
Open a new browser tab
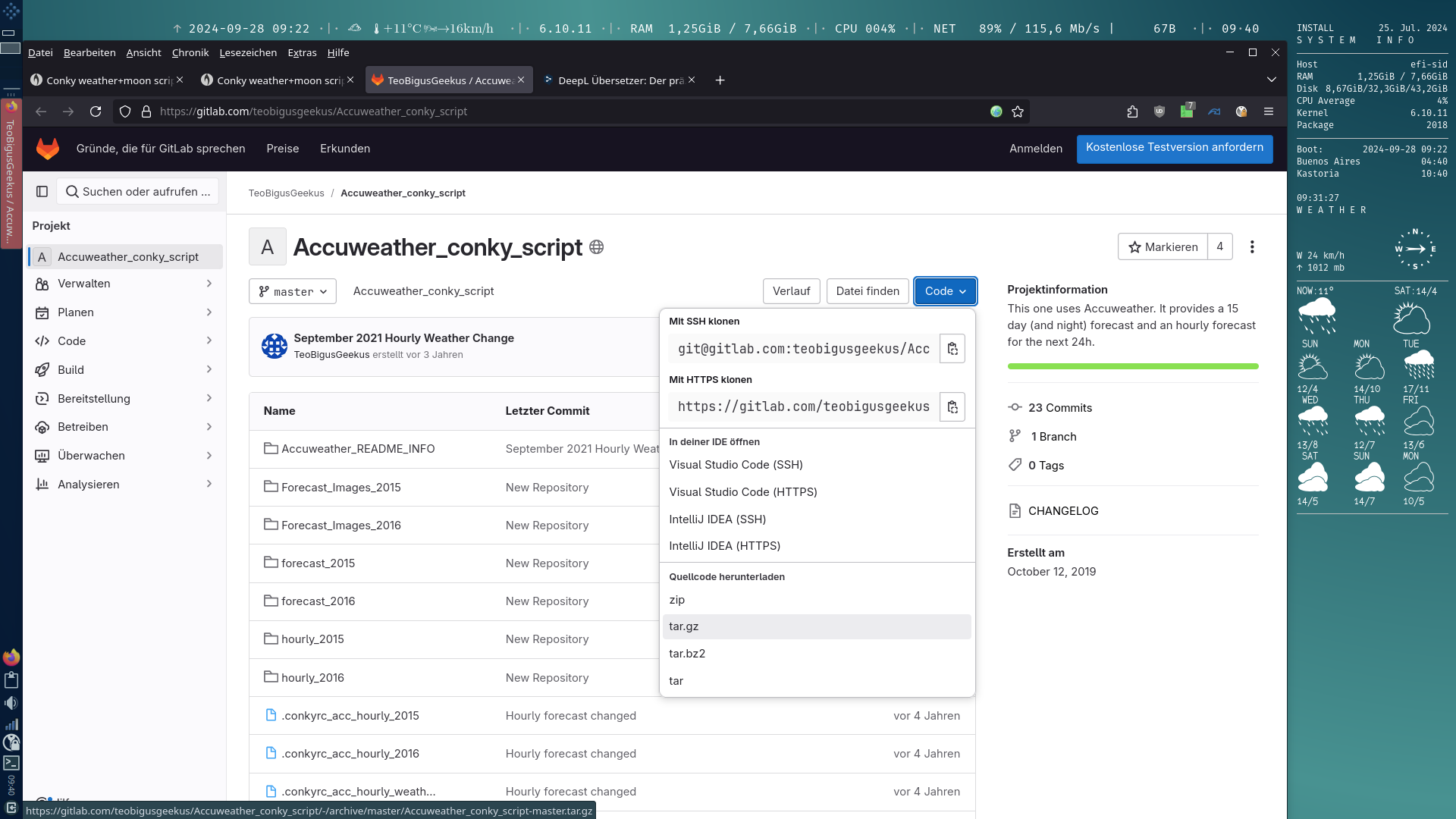pos(720,80)
